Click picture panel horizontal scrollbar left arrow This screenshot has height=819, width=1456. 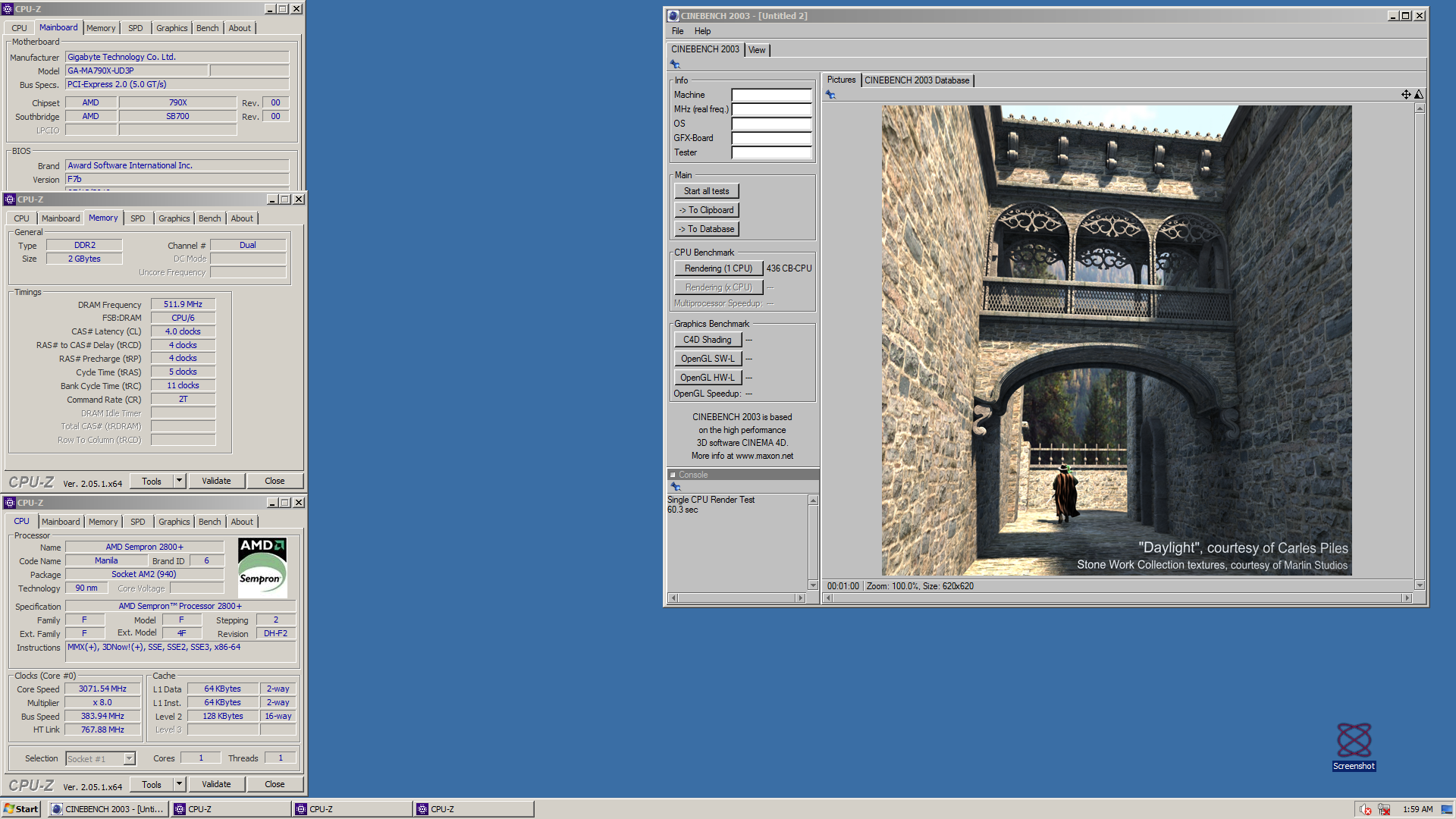pyautogui.click(x=828, y=598)
